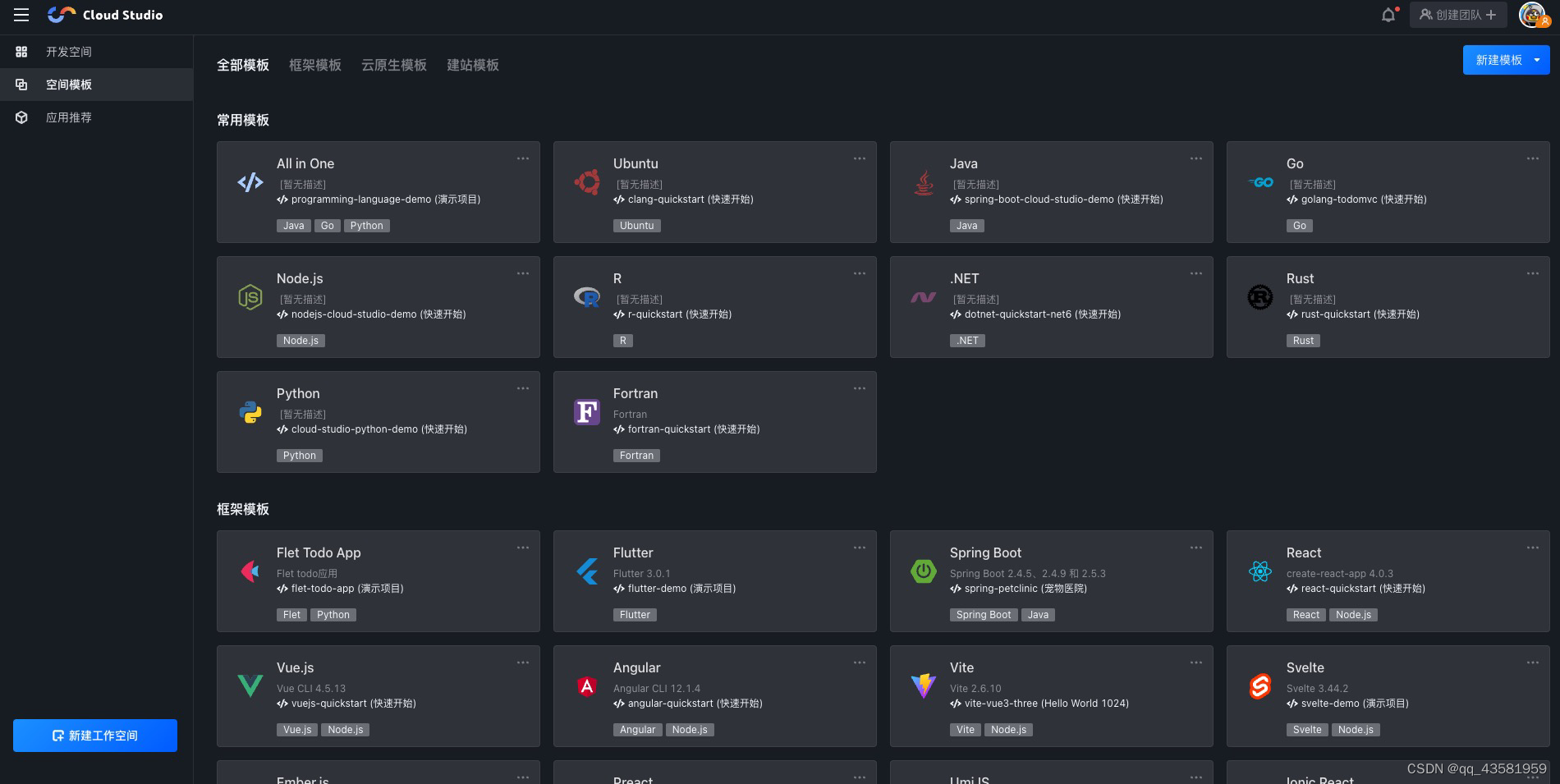Click the Spring Boot logo
The image size is (1560, 784).
point(924,571)
